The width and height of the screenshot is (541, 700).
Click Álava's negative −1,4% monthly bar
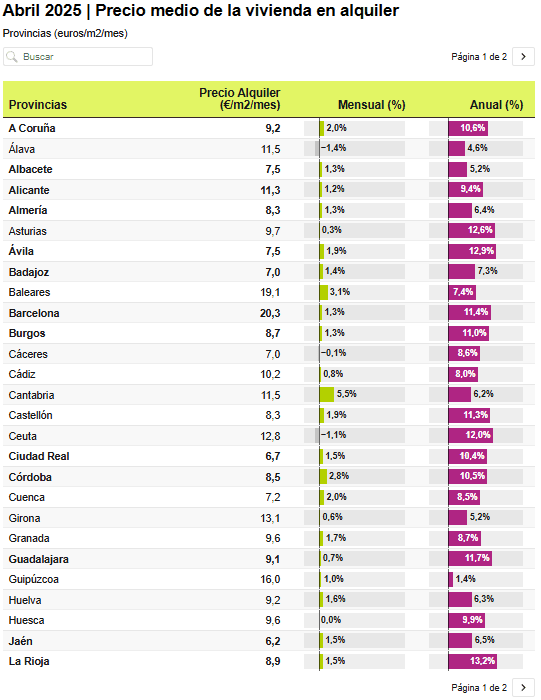(x=317, y=149)
